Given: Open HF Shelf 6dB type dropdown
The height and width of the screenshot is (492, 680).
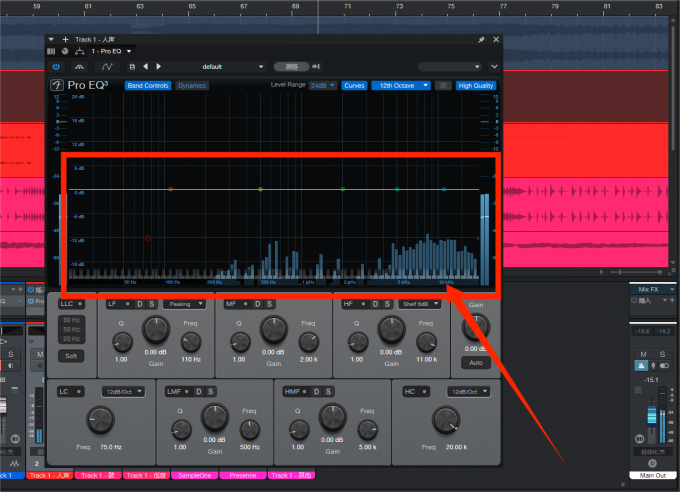Looking at the screenshot, I should pyautogui.click(x=420, y=304).
